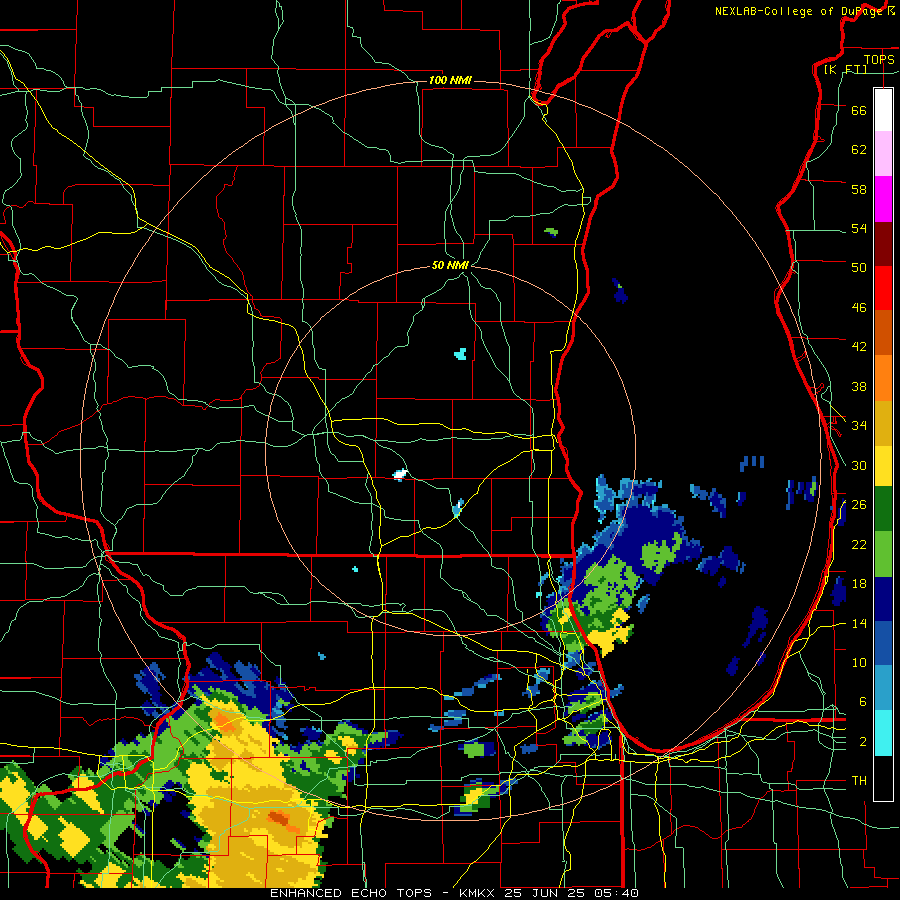Click the navy blue legend swatch
The image size is (900, 900).
[883, 599]
